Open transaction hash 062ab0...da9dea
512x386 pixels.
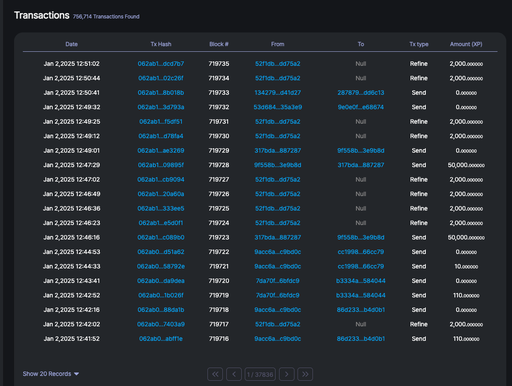pos(161,281)
